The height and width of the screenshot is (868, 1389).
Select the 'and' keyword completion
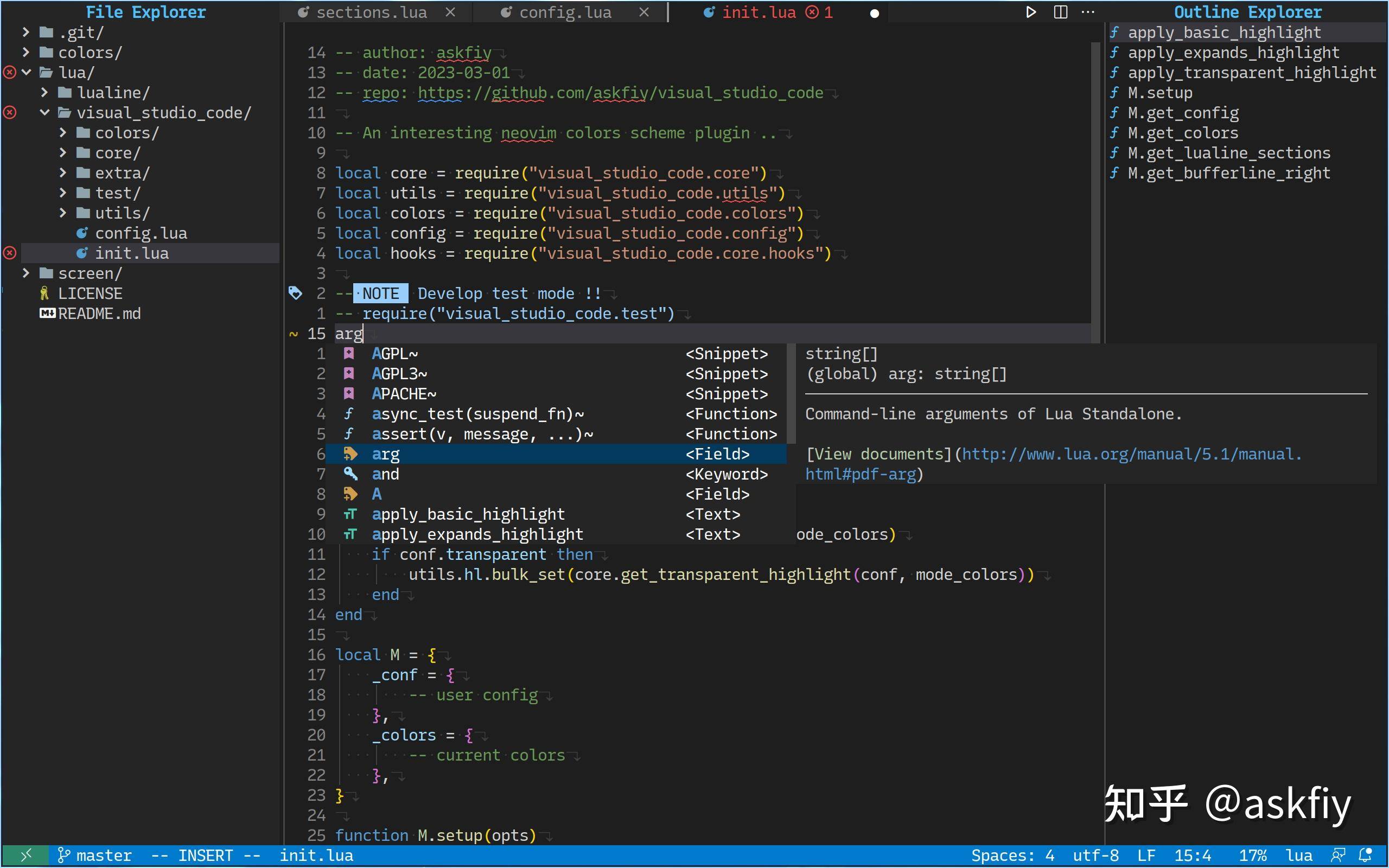556,474
